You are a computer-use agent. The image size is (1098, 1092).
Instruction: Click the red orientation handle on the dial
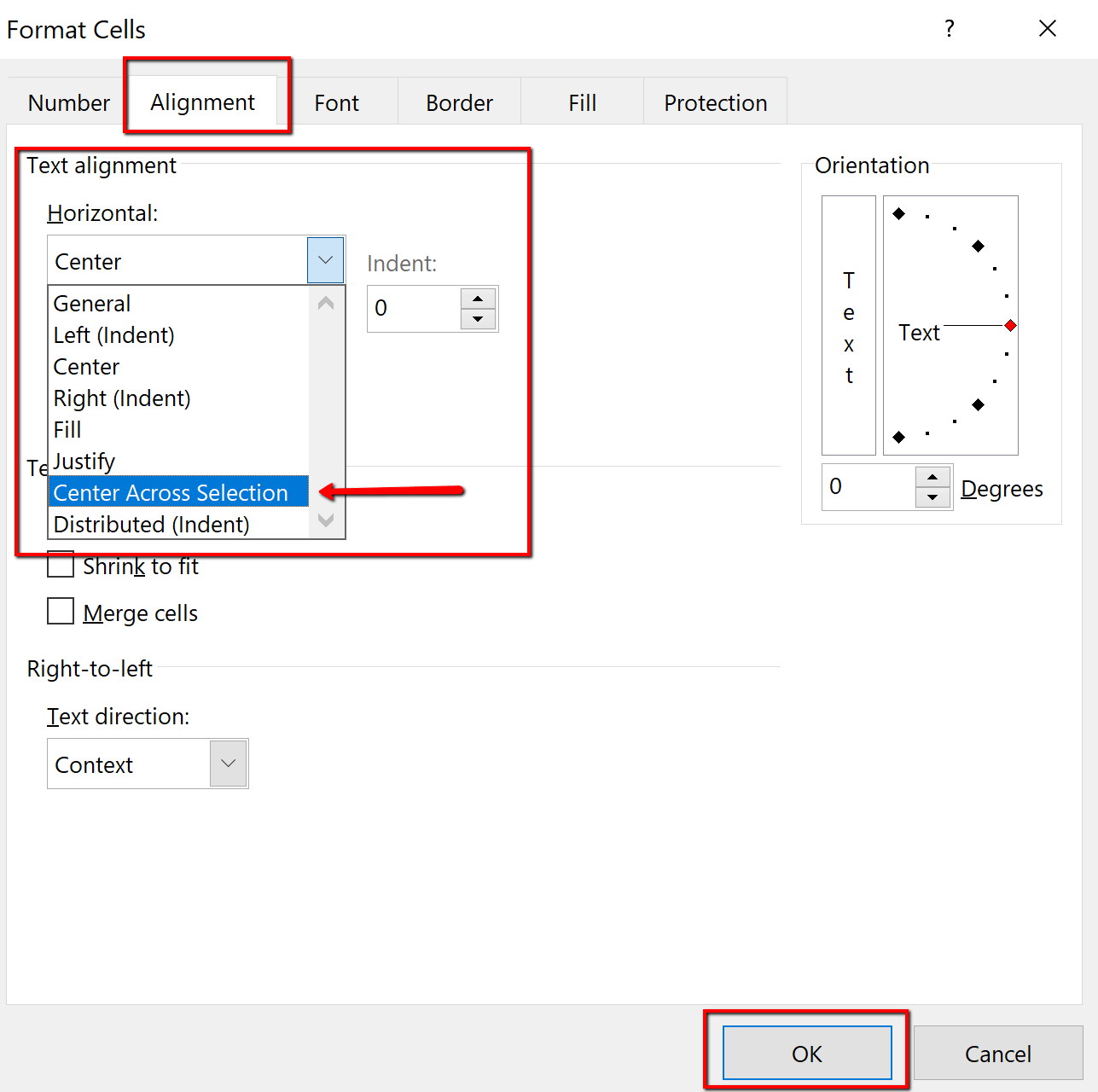[x=1010, y=325]
